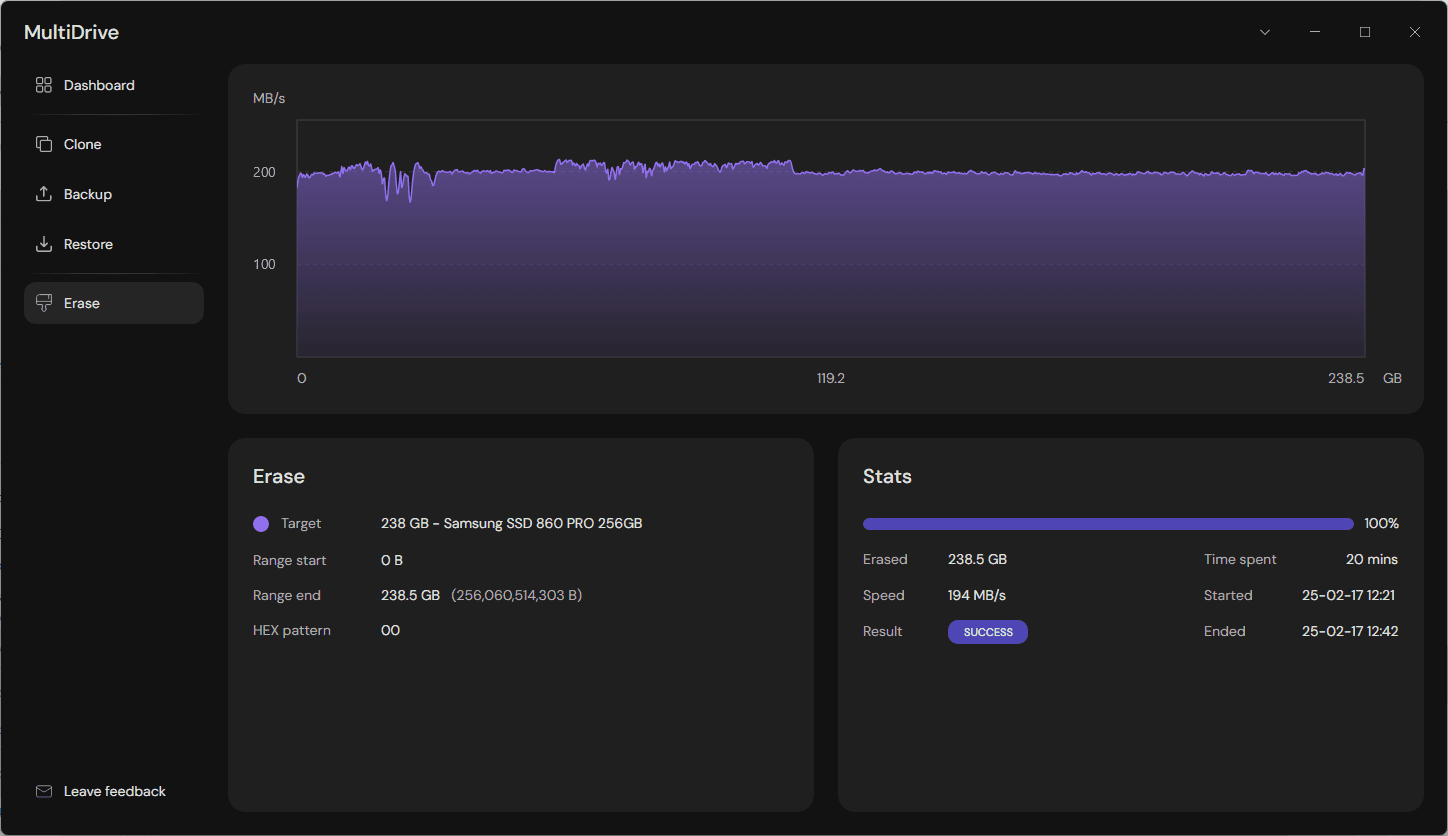Click the speed graph area
Viewport: 1448px width, 836px height.
(x=830, y=260)
